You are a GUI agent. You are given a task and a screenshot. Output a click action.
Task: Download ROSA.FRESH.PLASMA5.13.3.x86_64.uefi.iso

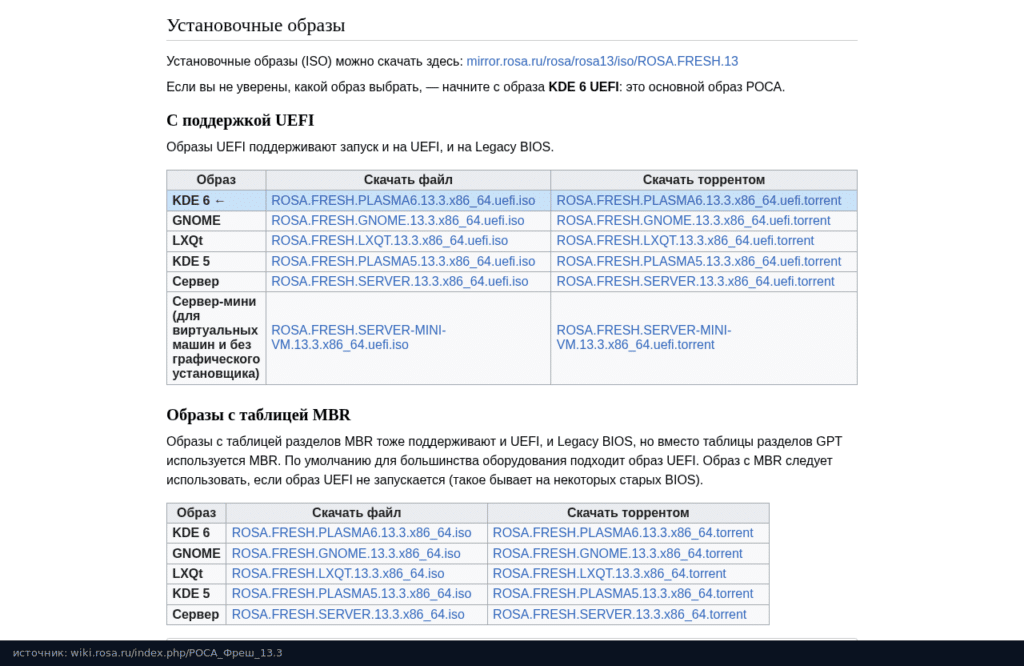(x=403, y=261)
